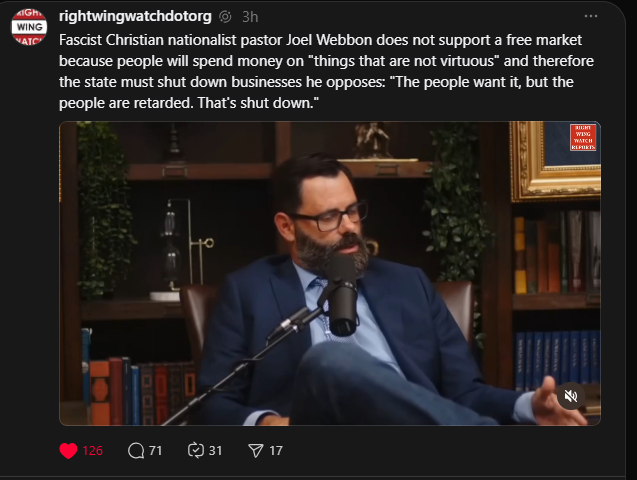
Task: Open replies with the comment bubble icon
Action: click(136, 451)
